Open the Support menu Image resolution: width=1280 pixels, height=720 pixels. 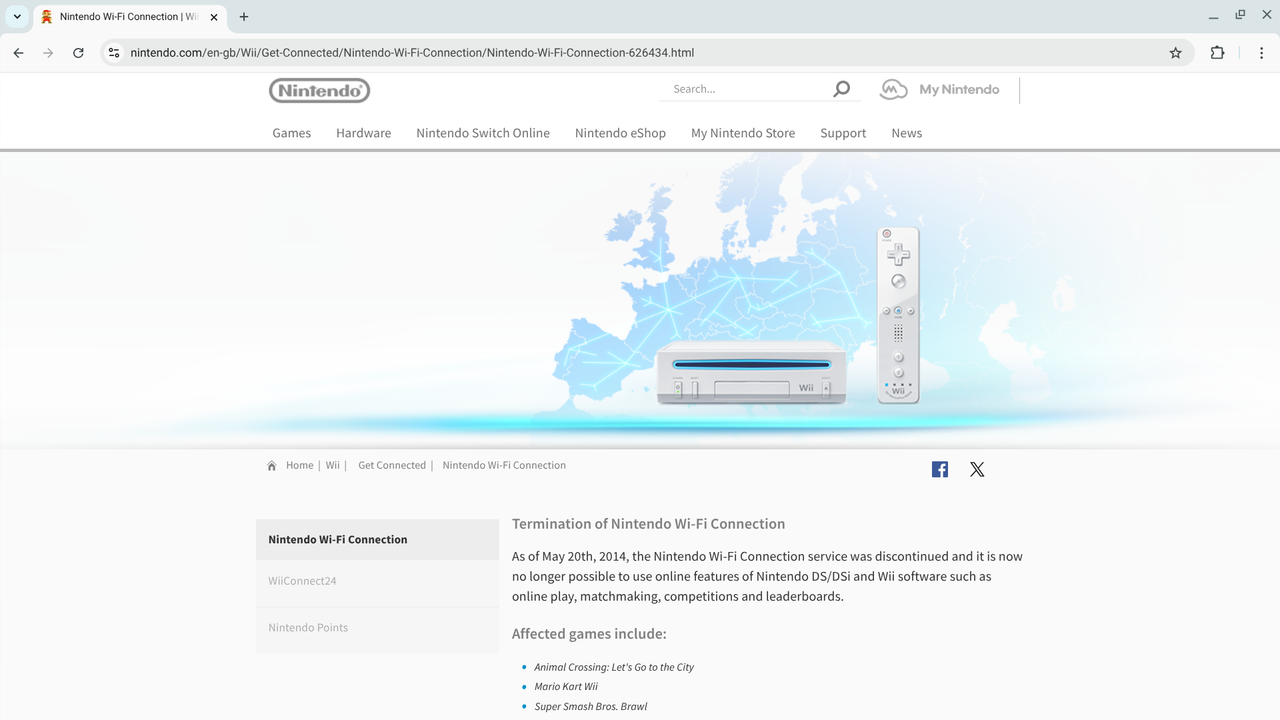pos(843,133)
